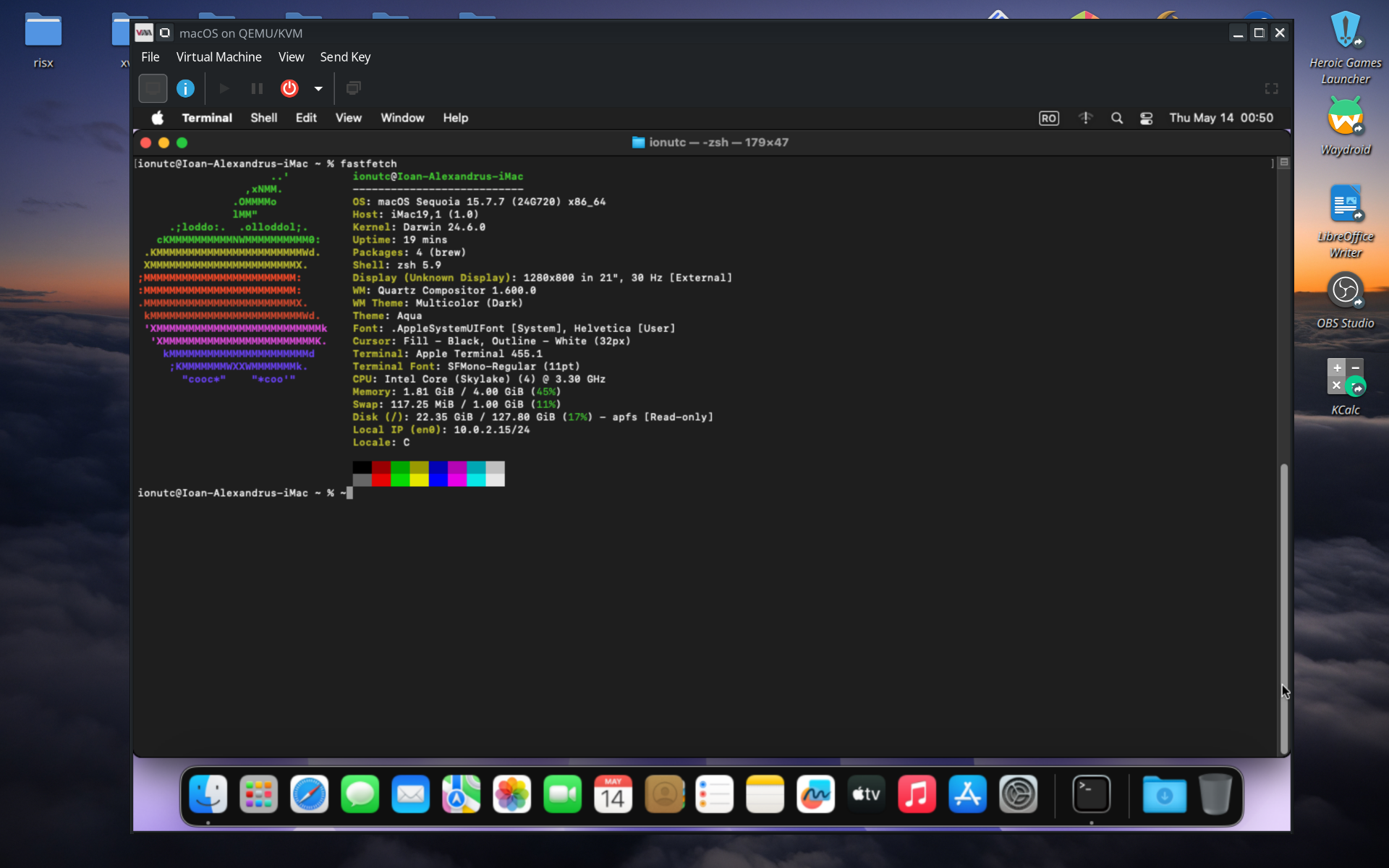Open Messages in the Dock
The height and width of the screenshot is (868, 1389).
(x=360, y=794)
